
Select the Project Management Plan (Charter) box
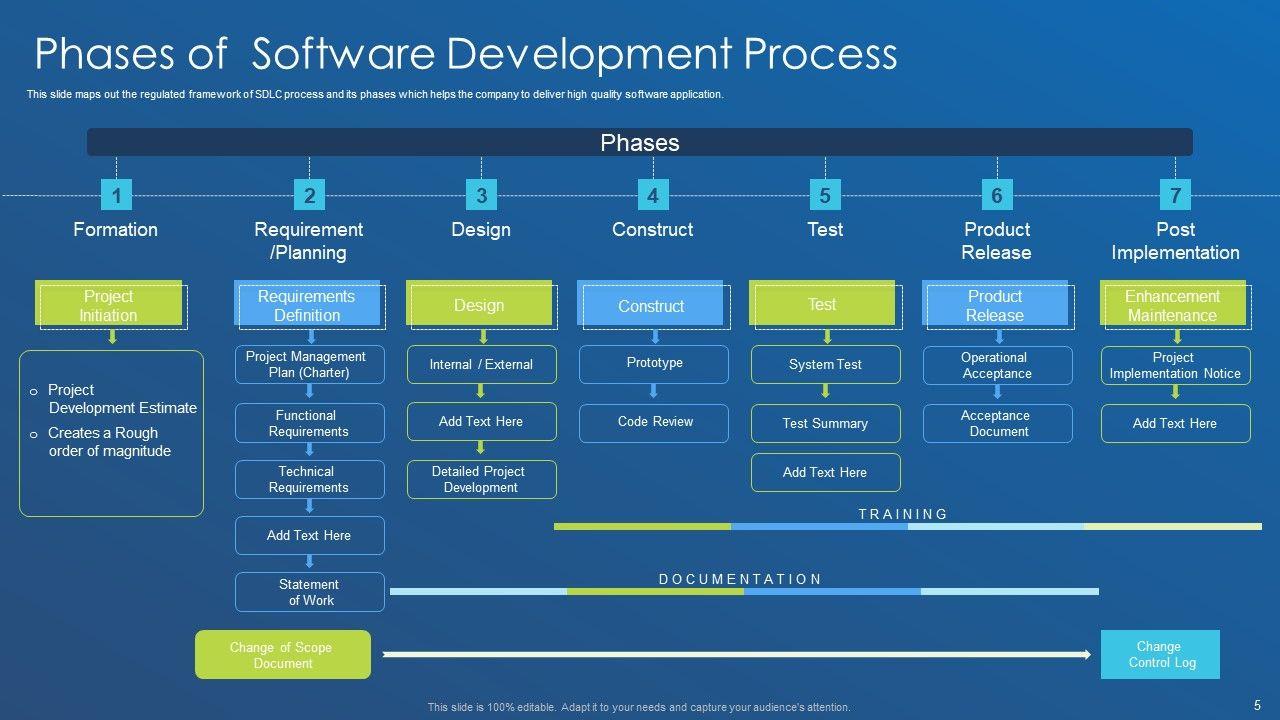[x=309, y=365]
